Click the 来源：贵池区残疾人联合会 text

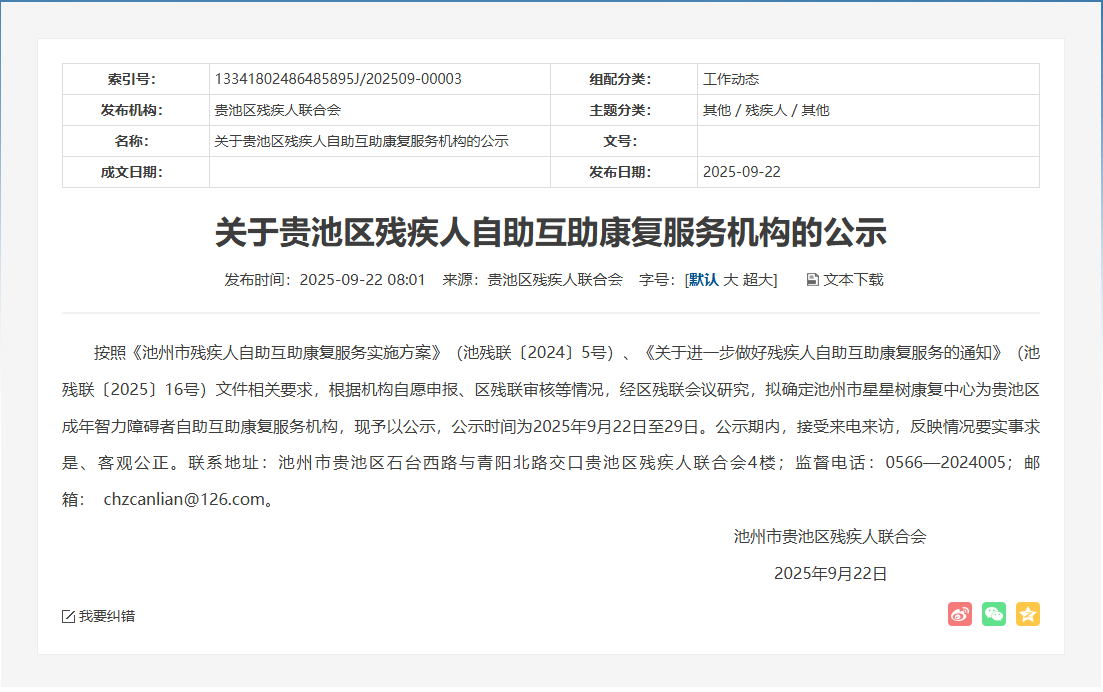(532, 280)
